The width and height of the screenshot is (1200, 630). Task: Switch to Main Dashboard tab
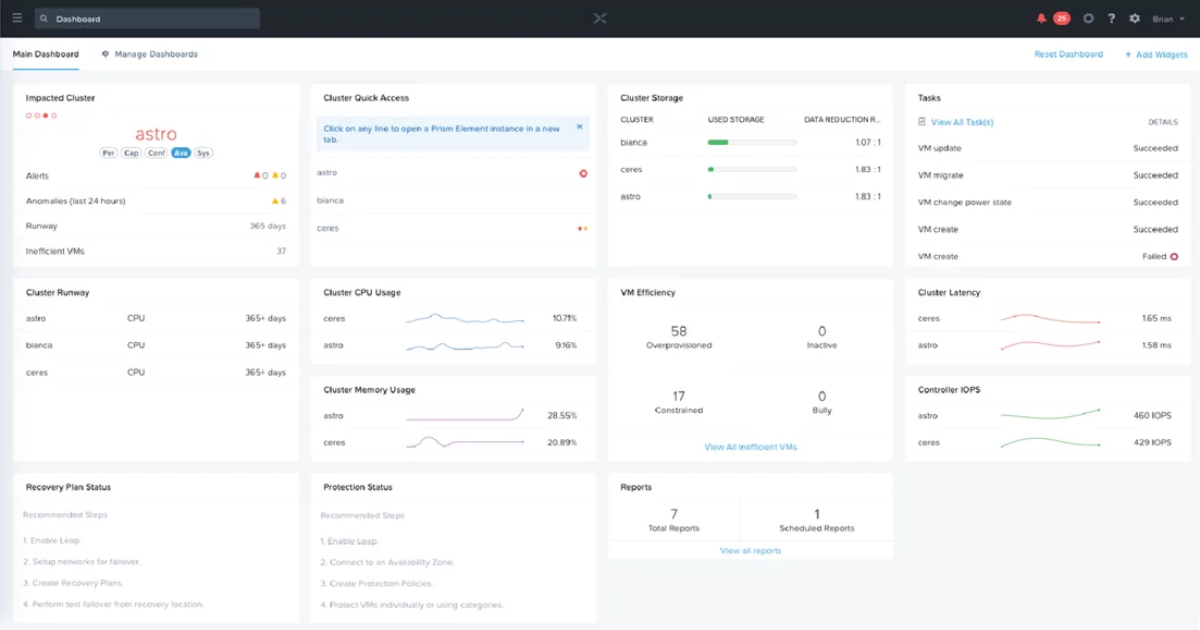click(45, 54)
